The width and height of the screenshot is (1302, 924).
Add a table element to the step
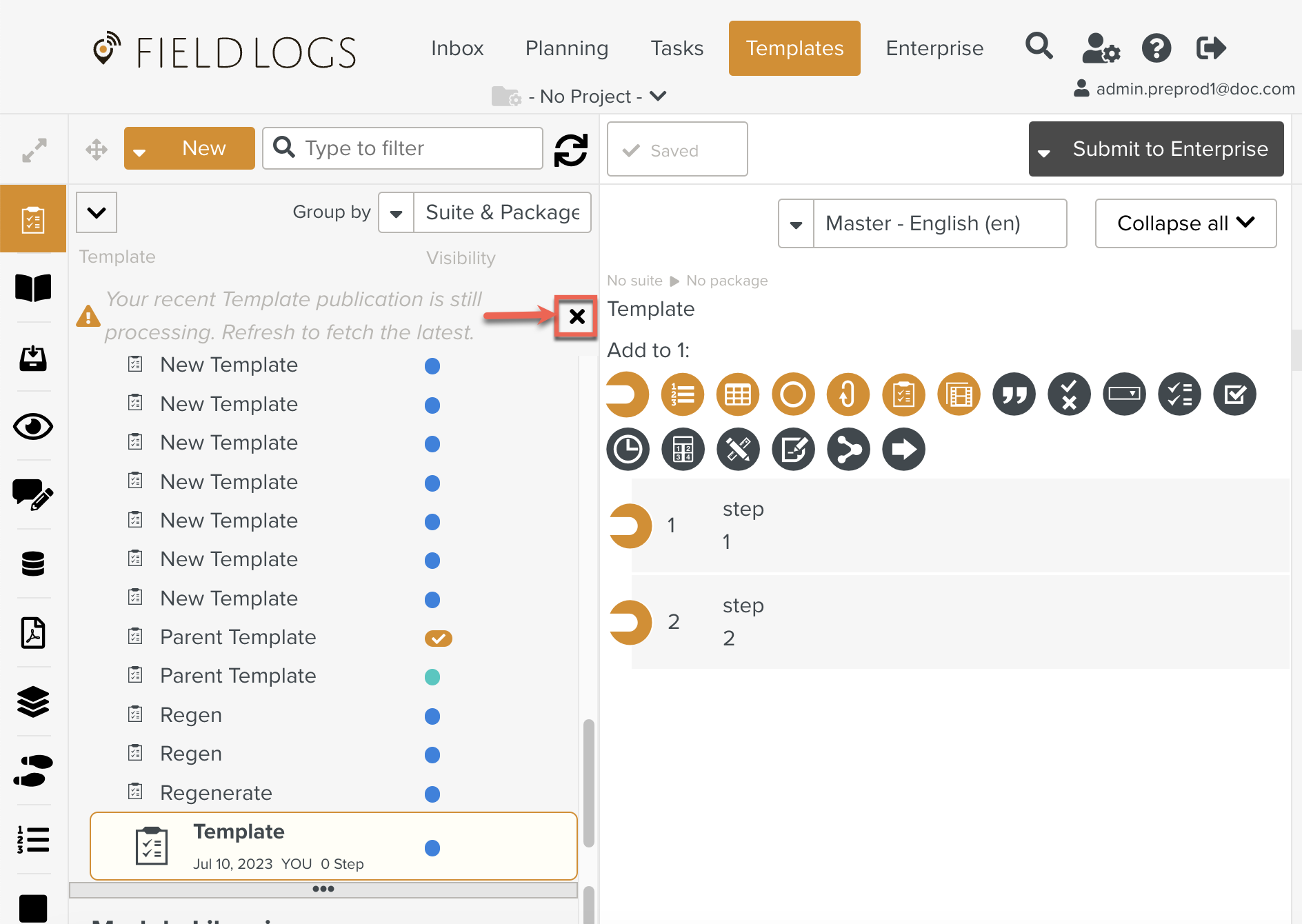click(738, 395)
